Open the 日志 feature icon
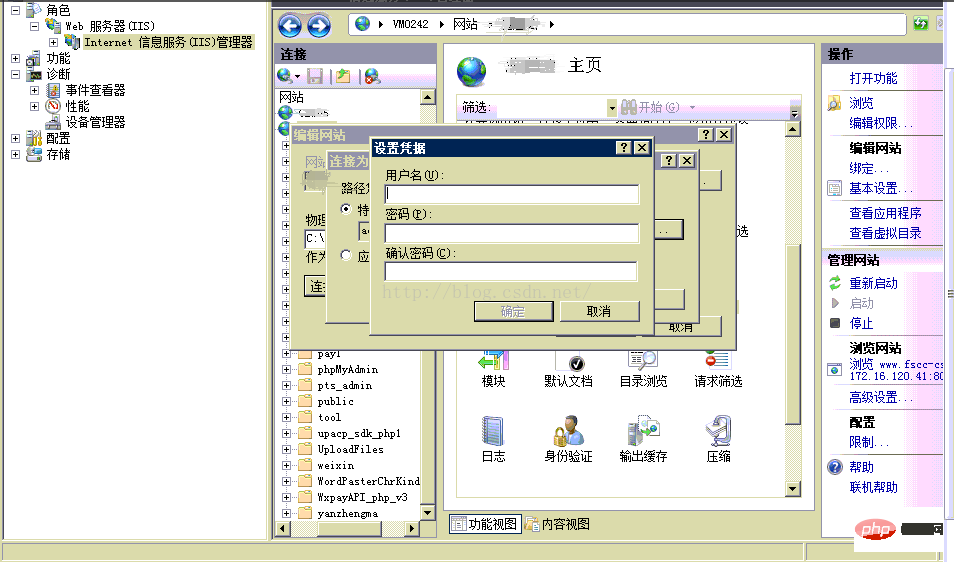954x562 pixels. [x=492, y=431]
